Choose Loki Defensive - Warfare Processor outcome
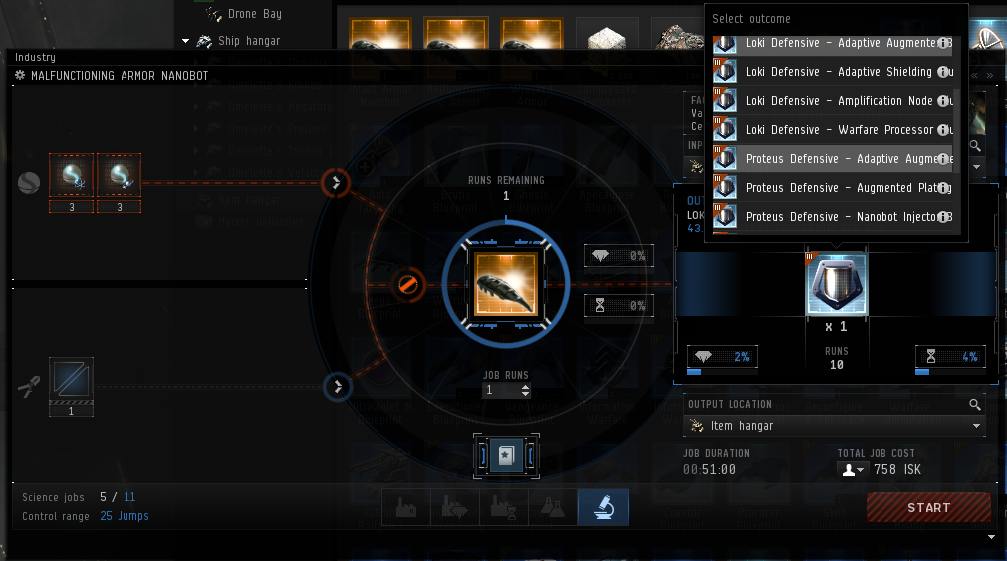This screenshot has width=1007, height=561. pyautogui.click(x=832, y=130)
